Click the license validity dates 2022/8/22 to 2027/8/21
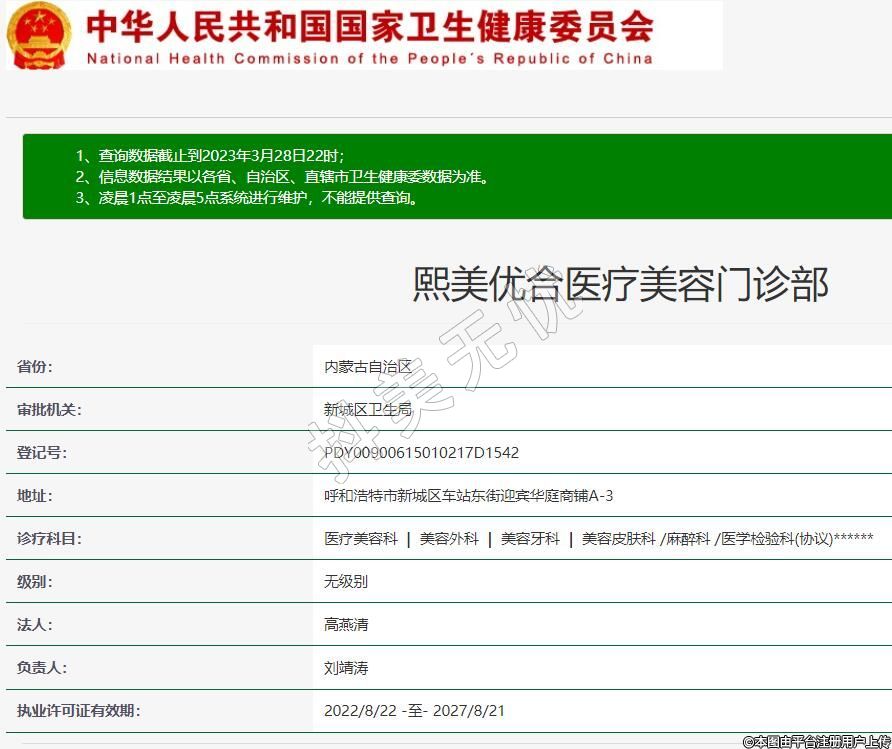This screenshot has width=892, height=749. coord(414,711)
